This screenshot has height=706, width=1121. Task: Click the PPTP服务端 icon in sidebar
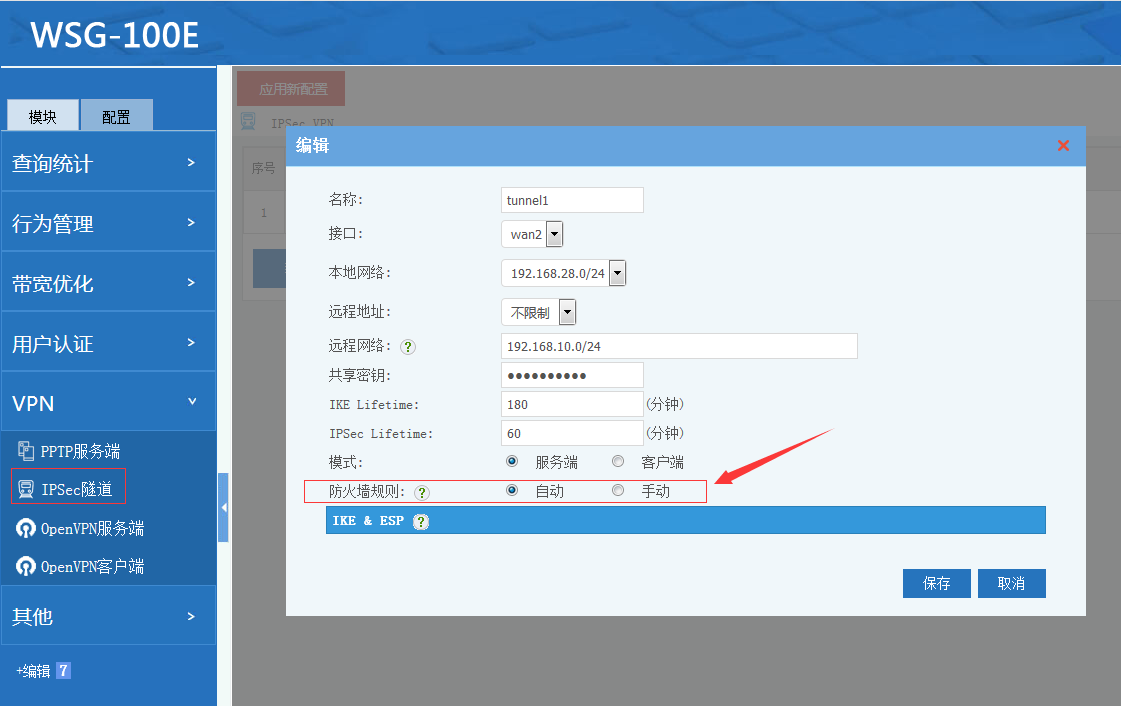pyautogui.click(x=26, y=451)
